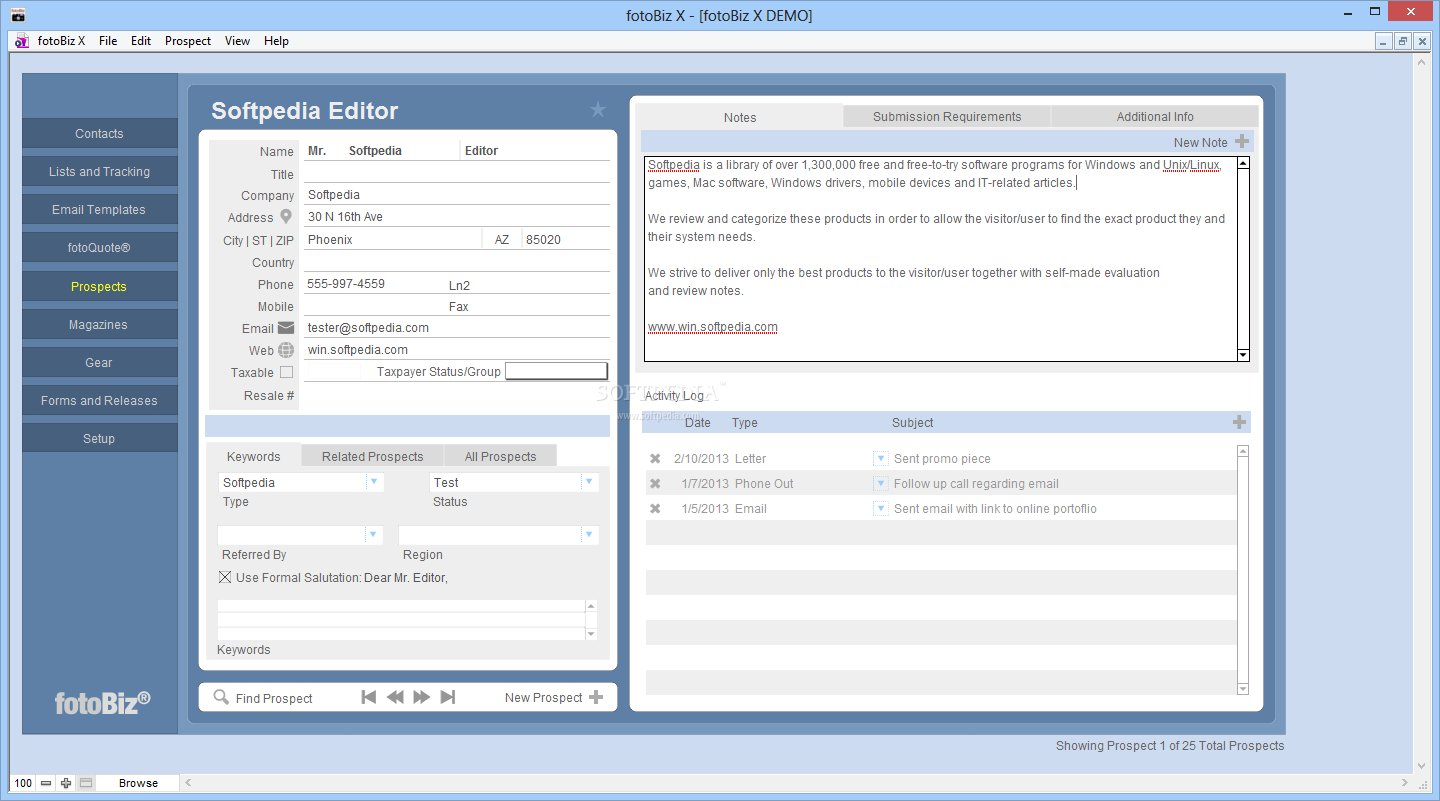Screen dimensions: 1440x801
Task: Click Activity Log scrollbar down arrow
Action: 1243,688
